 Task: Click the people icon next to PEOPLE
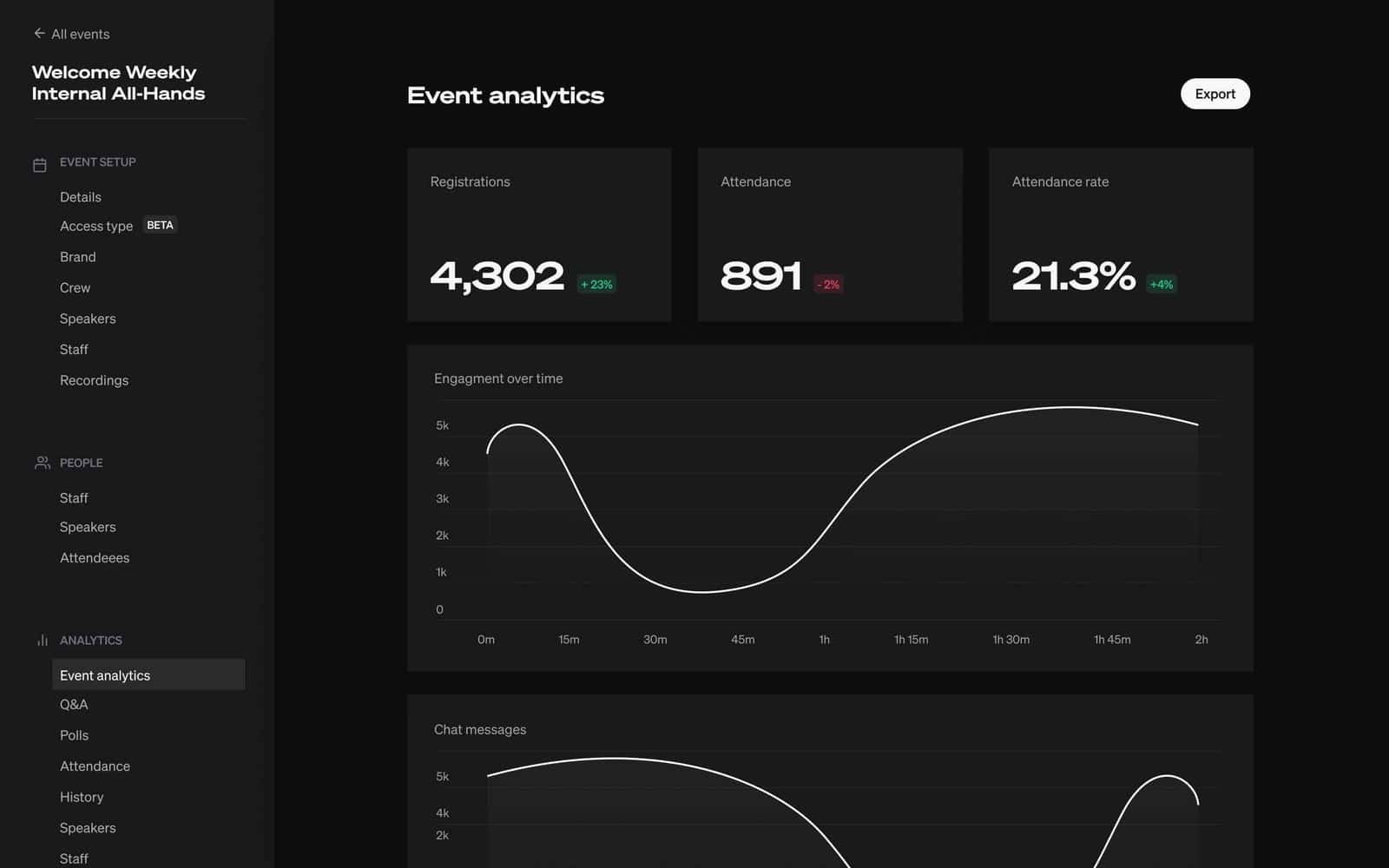(41, 463)
